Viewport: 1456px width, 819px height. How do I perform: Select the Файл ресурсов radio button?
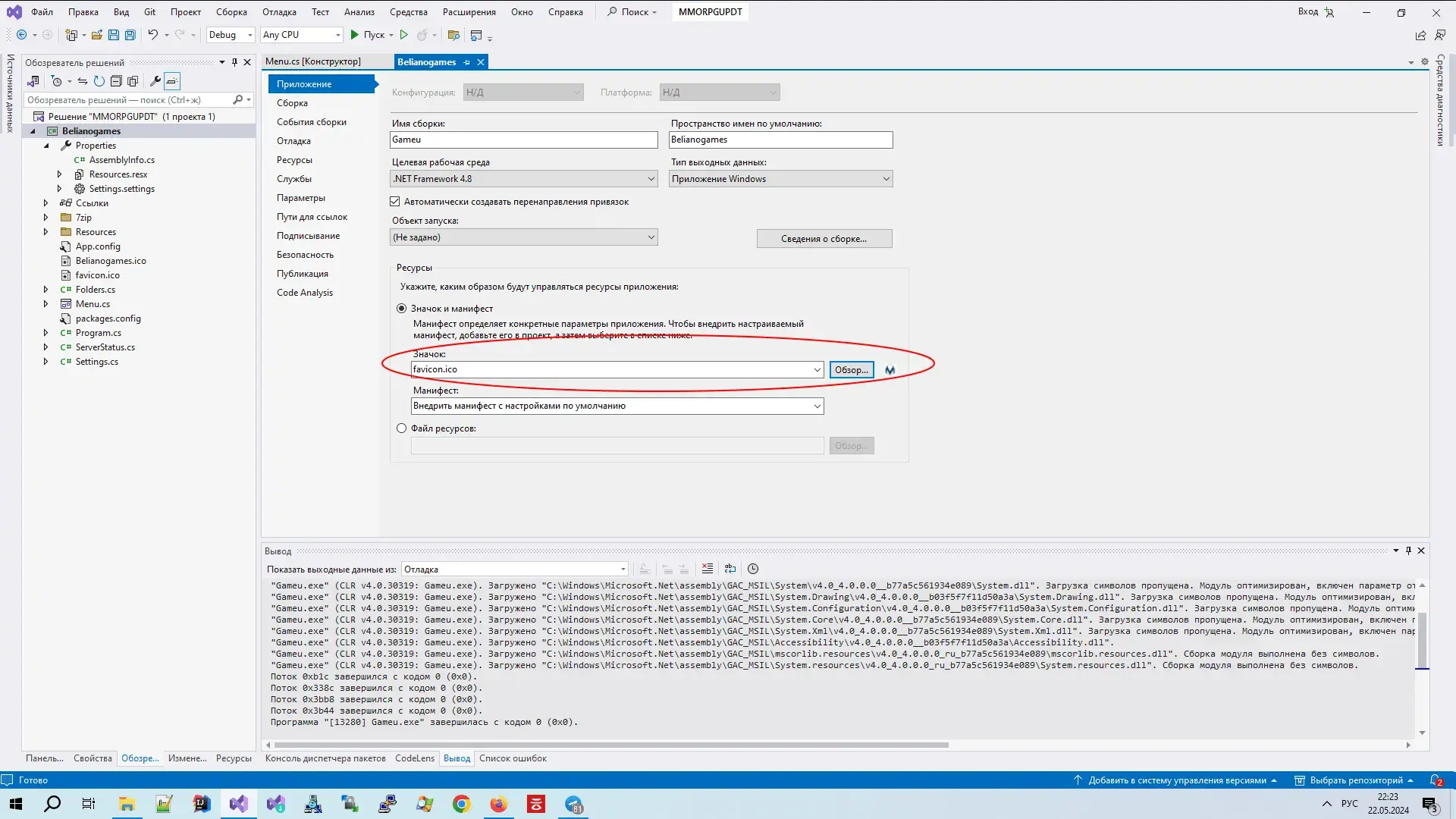402,428
